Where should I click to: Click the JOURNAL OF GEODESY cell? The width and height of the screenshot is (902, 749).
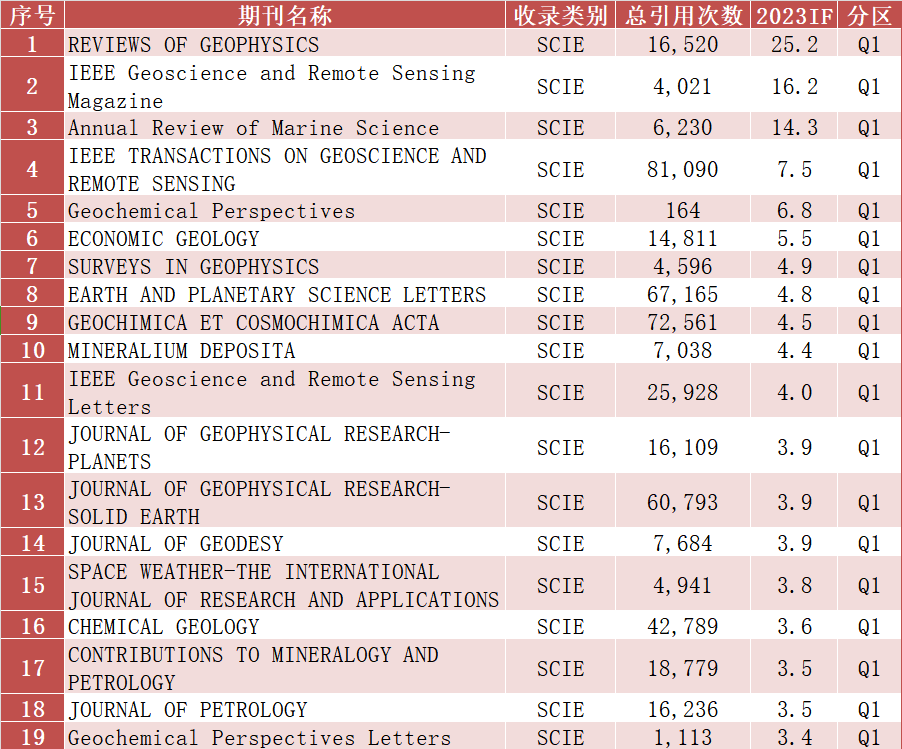[x=285, y=542]
